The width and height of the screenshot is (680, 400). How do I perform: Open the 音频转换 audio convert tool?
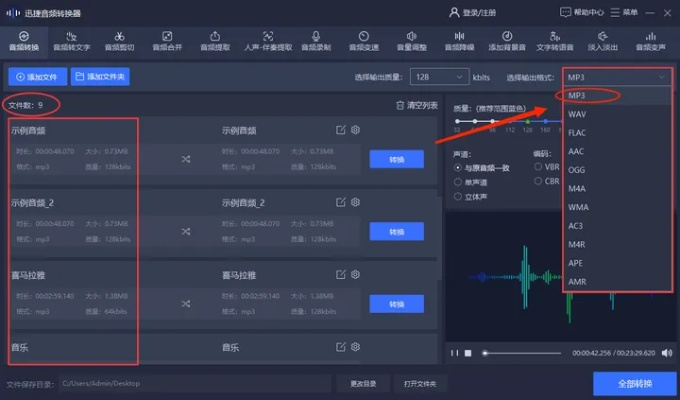click(x=24, y=42)
